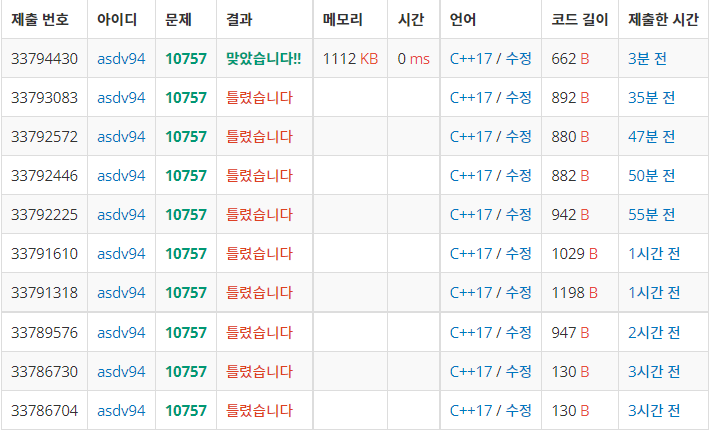Click 수정 for submission 33791610
718x432 pixels.
pyautogui.click(x=518, y=253)
